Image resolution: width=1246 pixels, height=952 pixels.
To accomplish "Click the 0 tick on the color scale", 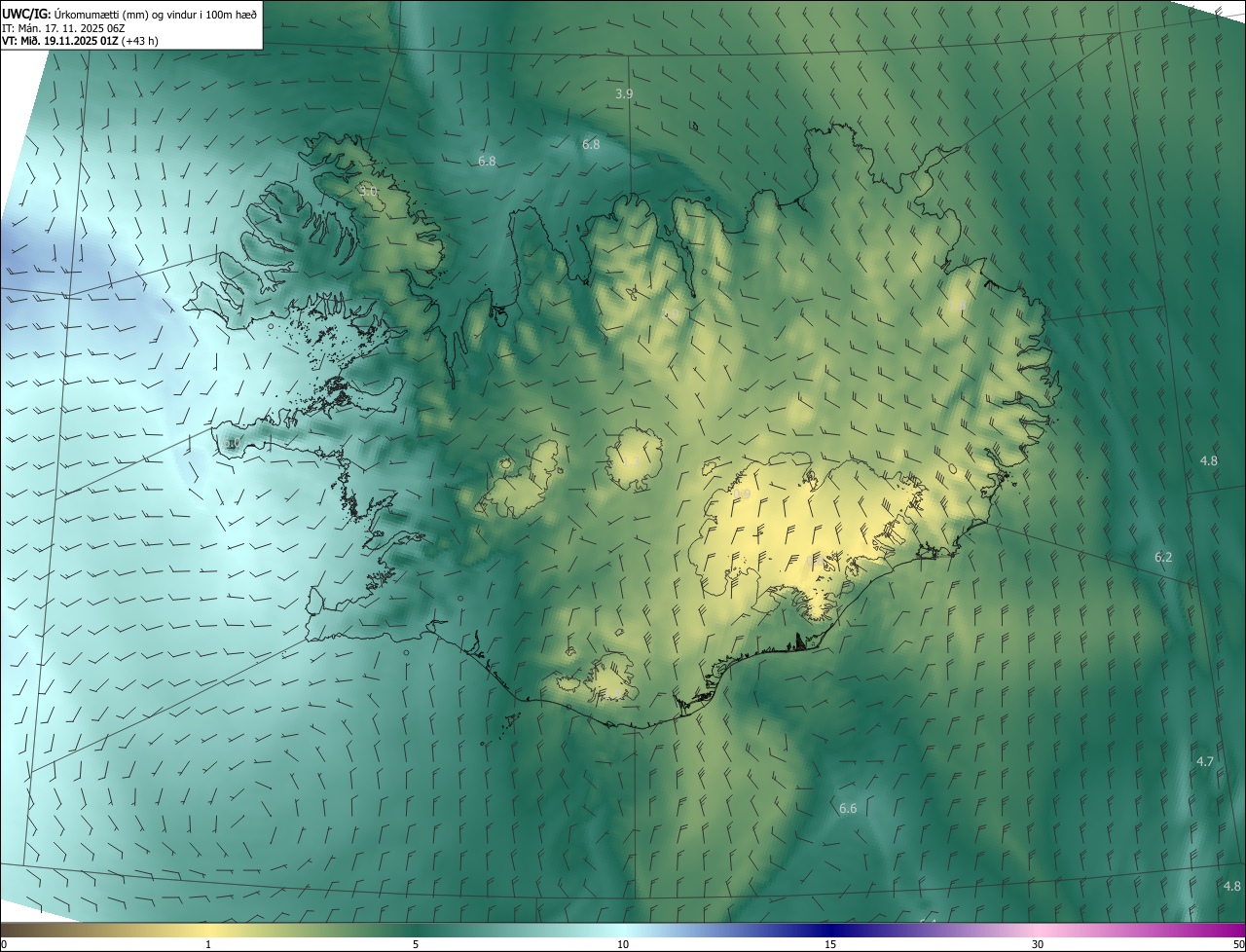I will tap(3, 944).
